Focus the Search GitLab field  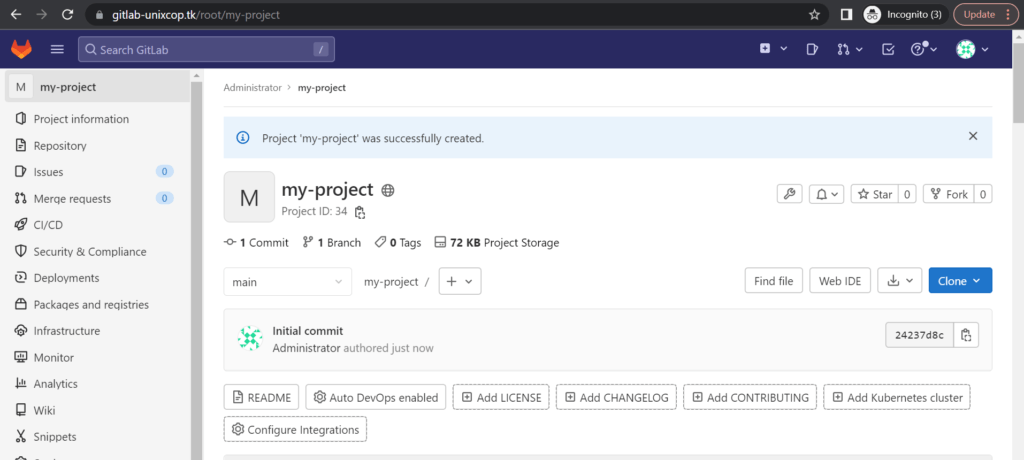(206, 49)
